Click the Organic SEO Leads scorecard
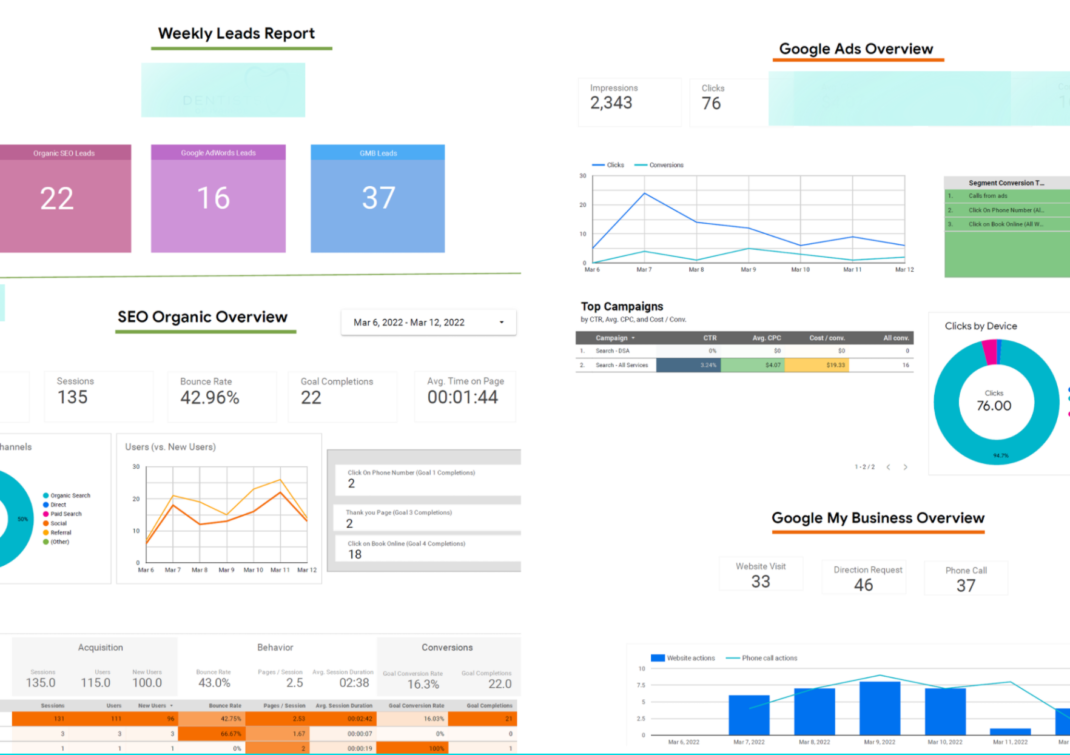 (x=65, y=198)
